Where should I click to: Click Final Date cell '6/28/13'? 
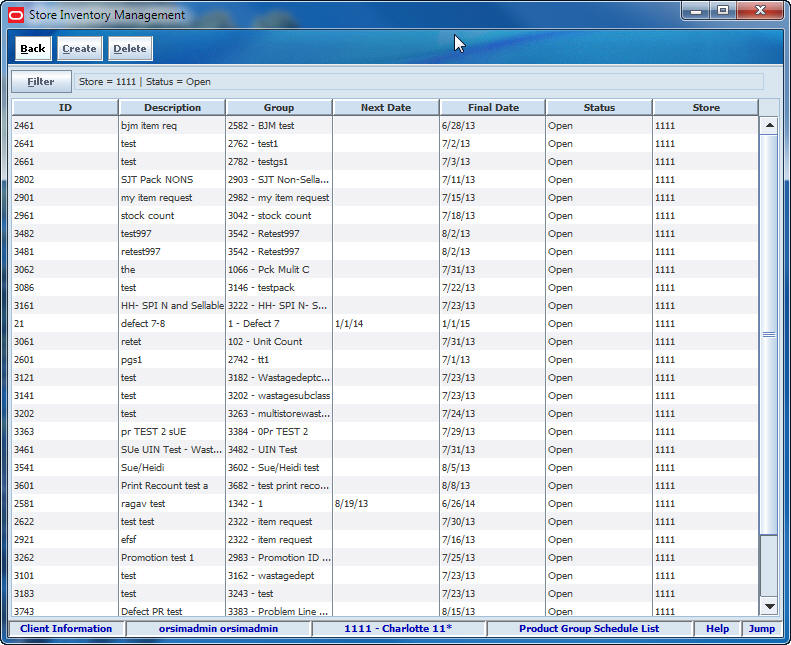(x=458, y=126)
